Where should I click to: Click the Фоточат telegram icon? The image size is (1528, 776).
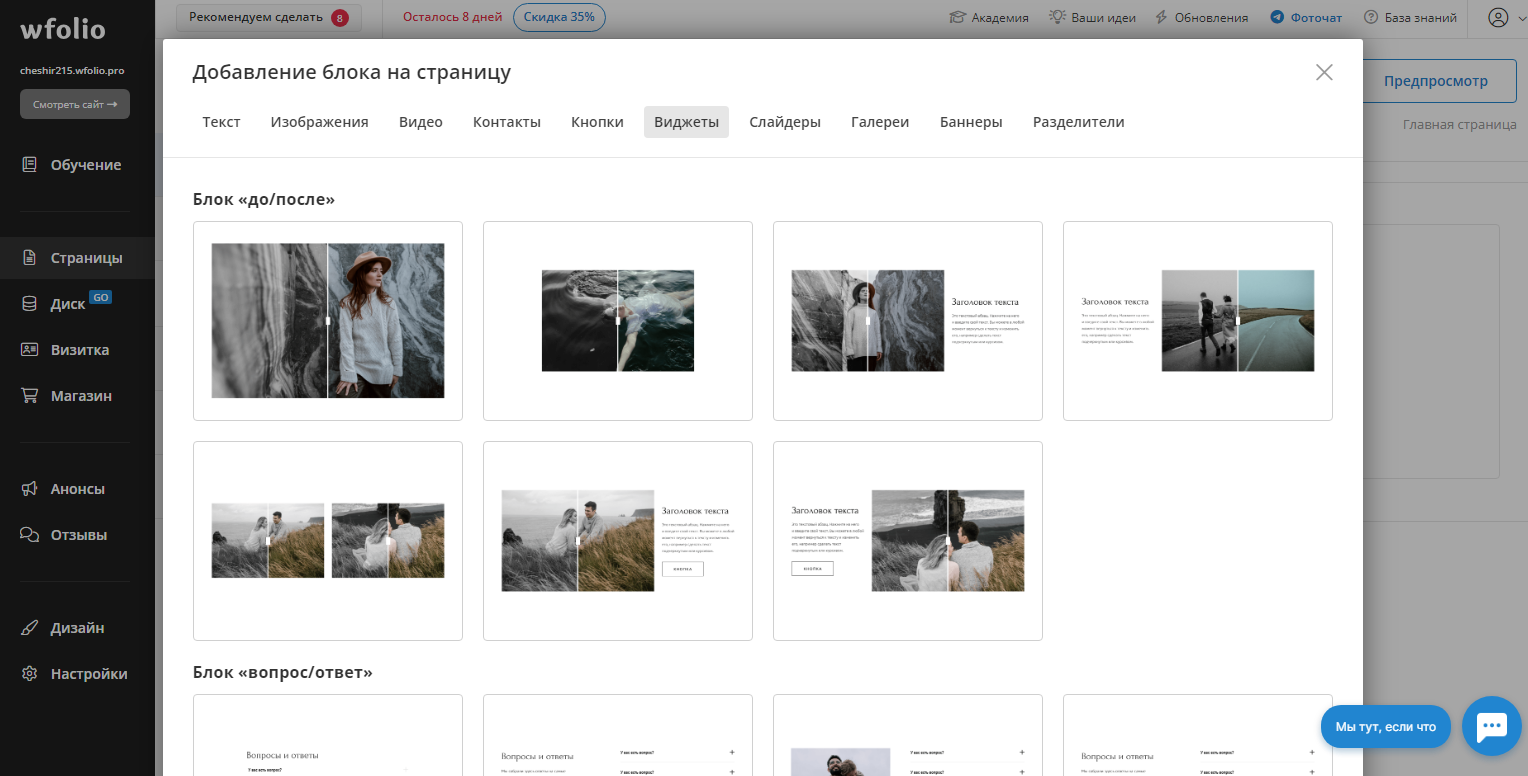(1277, 17)
